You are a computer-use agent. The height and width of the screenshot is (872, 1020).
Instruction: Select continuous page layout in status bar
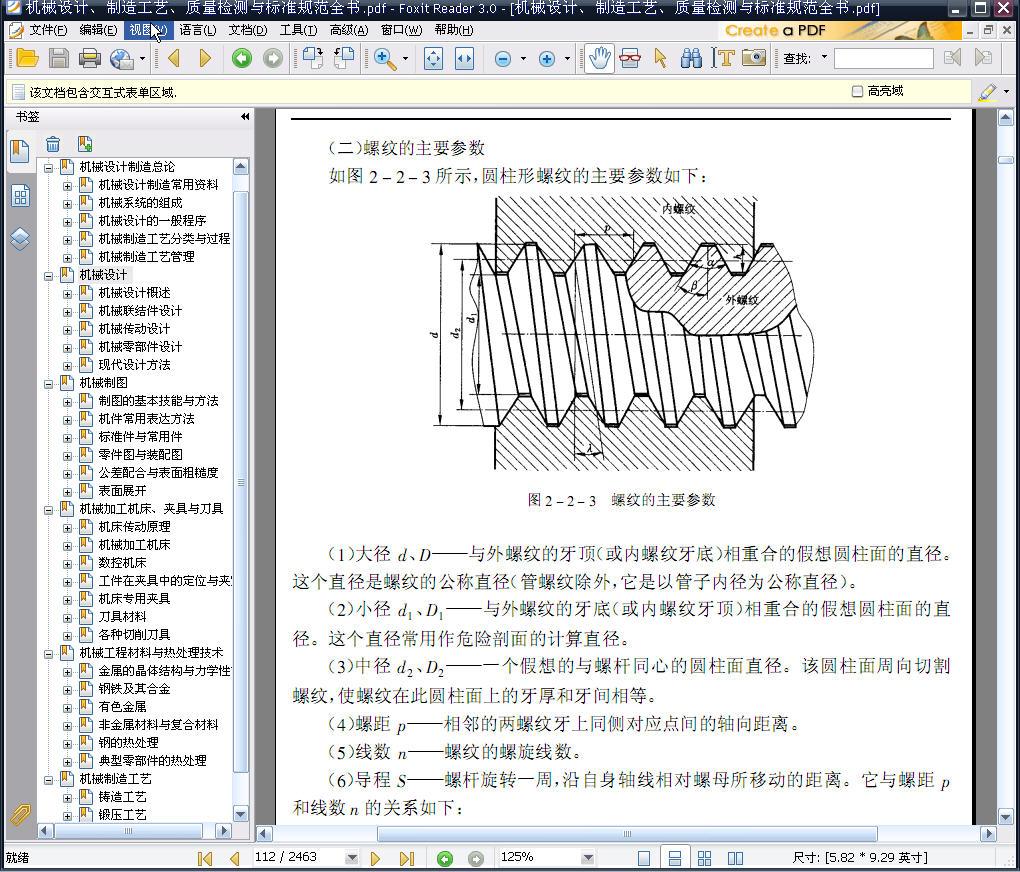pyautogui.click(x=675, y=858)
